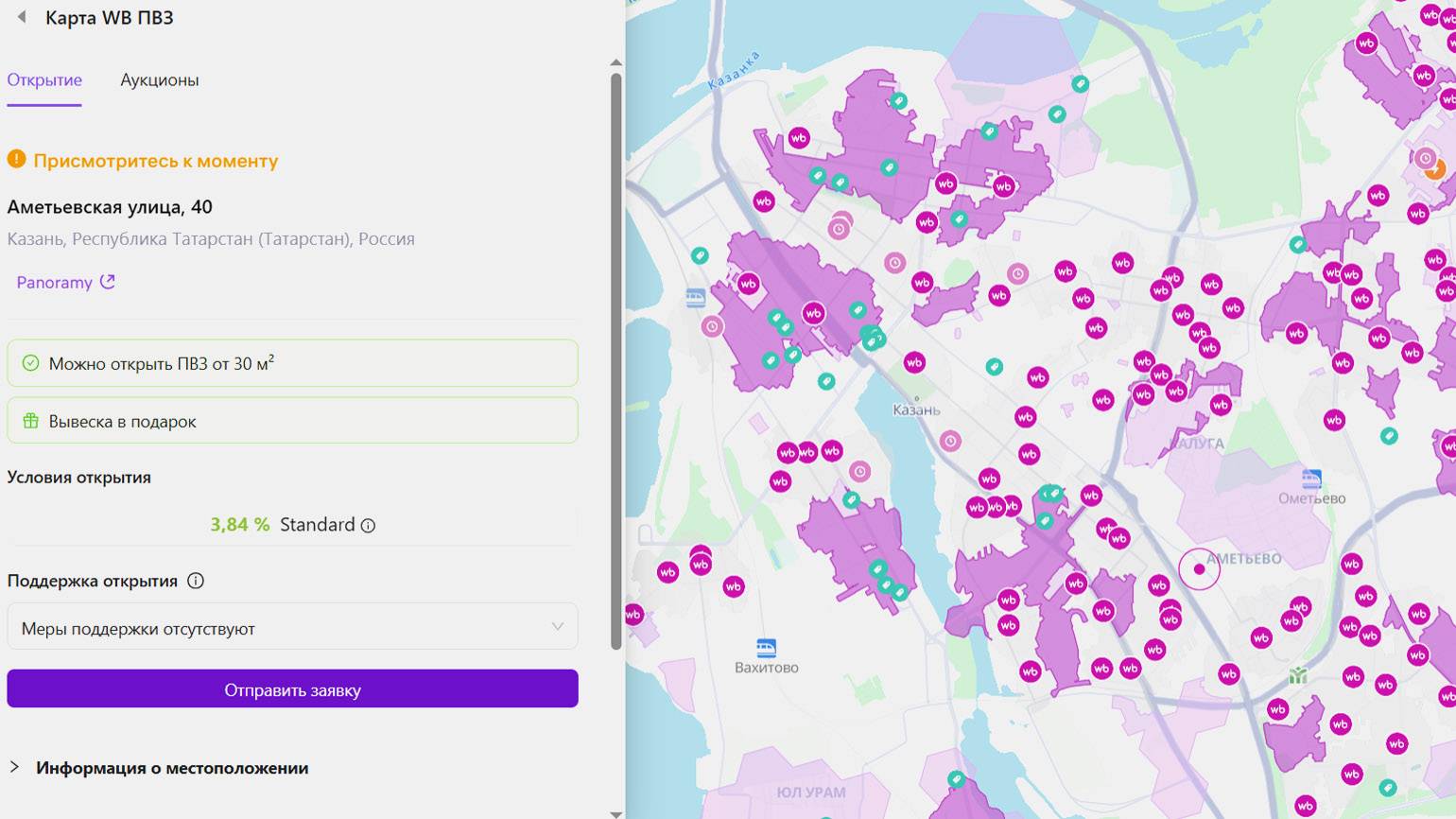Image resolution: width=1456 pixels, height=819 pixels.
Task: Click the chevron arrow in the support measures field
Action: pyautogui.click(x=558, y=627)
